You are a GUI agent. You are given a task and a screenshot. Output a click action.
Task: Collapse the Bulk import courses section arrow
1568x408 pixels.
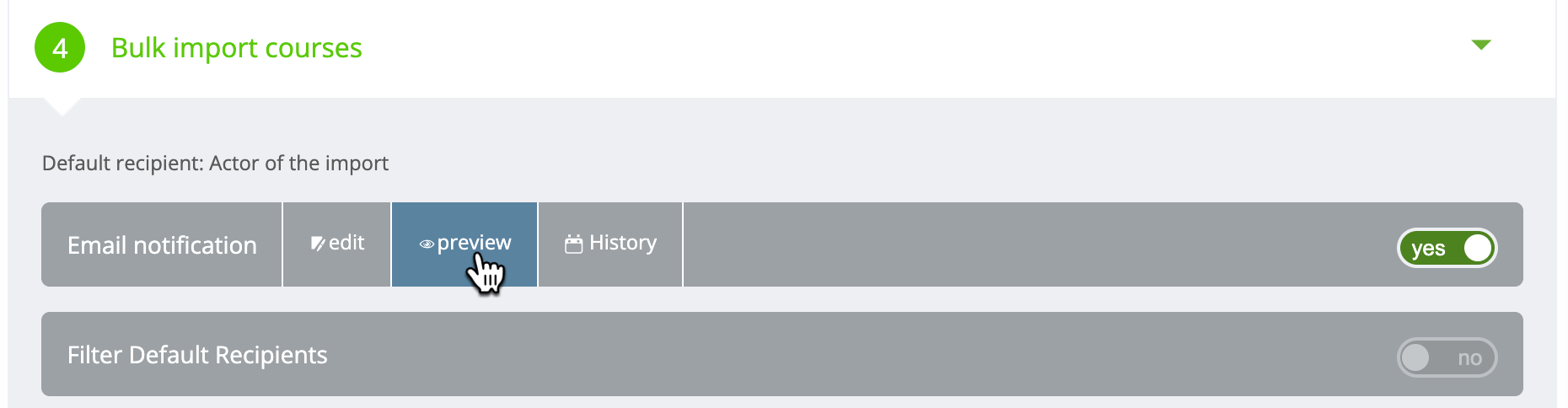(1481, 45)
